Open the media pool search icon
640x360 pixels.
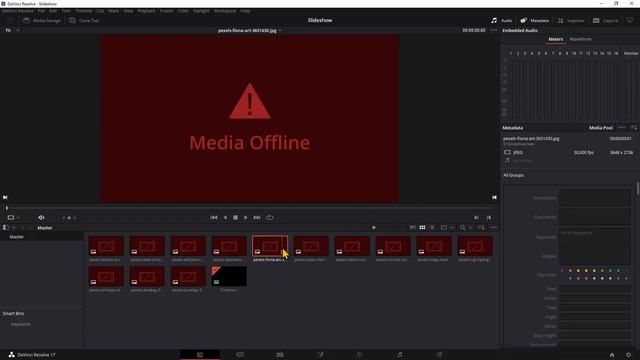[462, 228]
